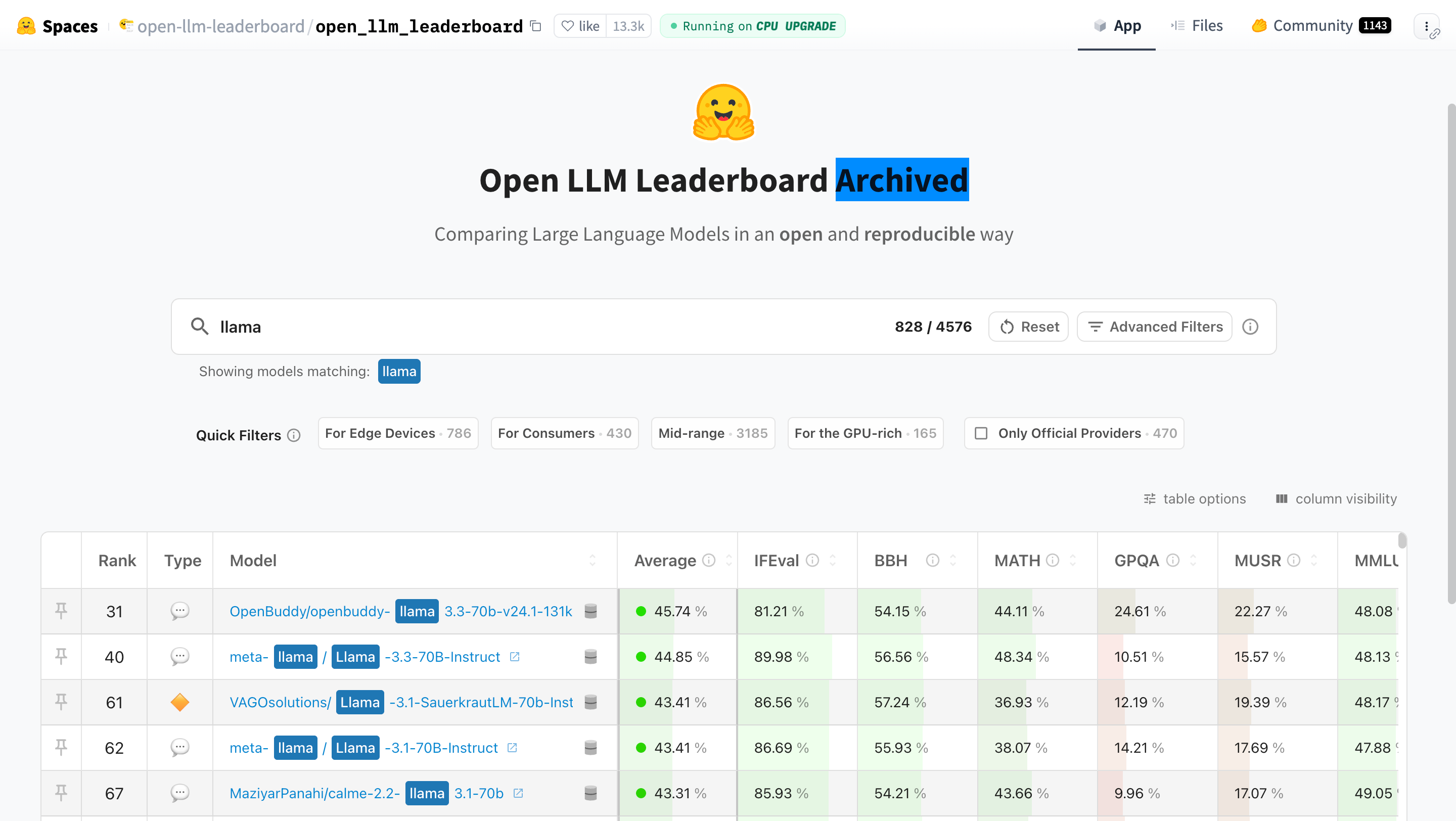Open external link for meta-llama 3.3-70B-Instruct
Screen dimensions: 1456x821
click(x=514, y=657)
